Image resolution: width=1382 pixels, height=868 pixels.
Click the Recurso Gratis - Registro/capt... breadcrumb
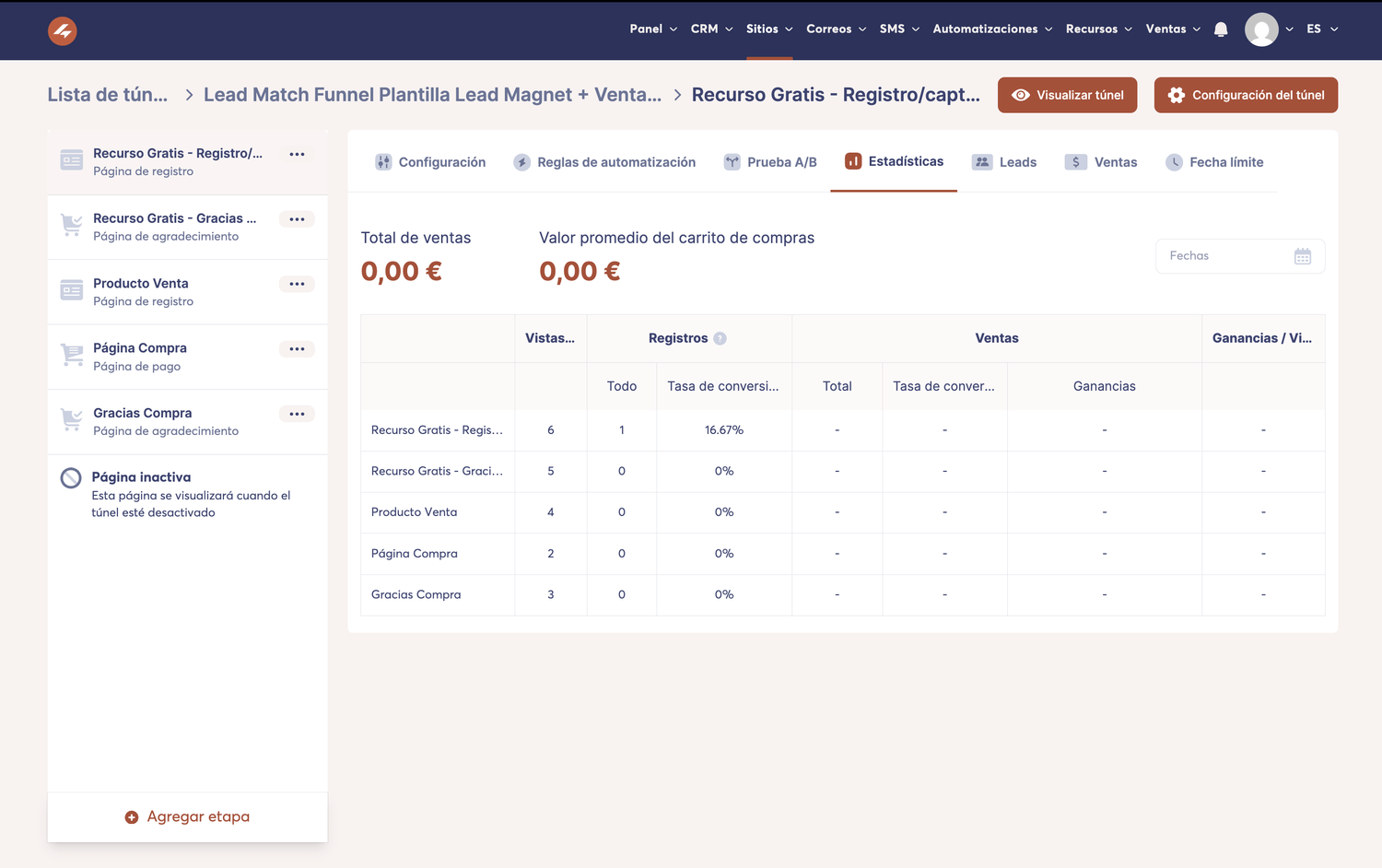tap(836, 95)
